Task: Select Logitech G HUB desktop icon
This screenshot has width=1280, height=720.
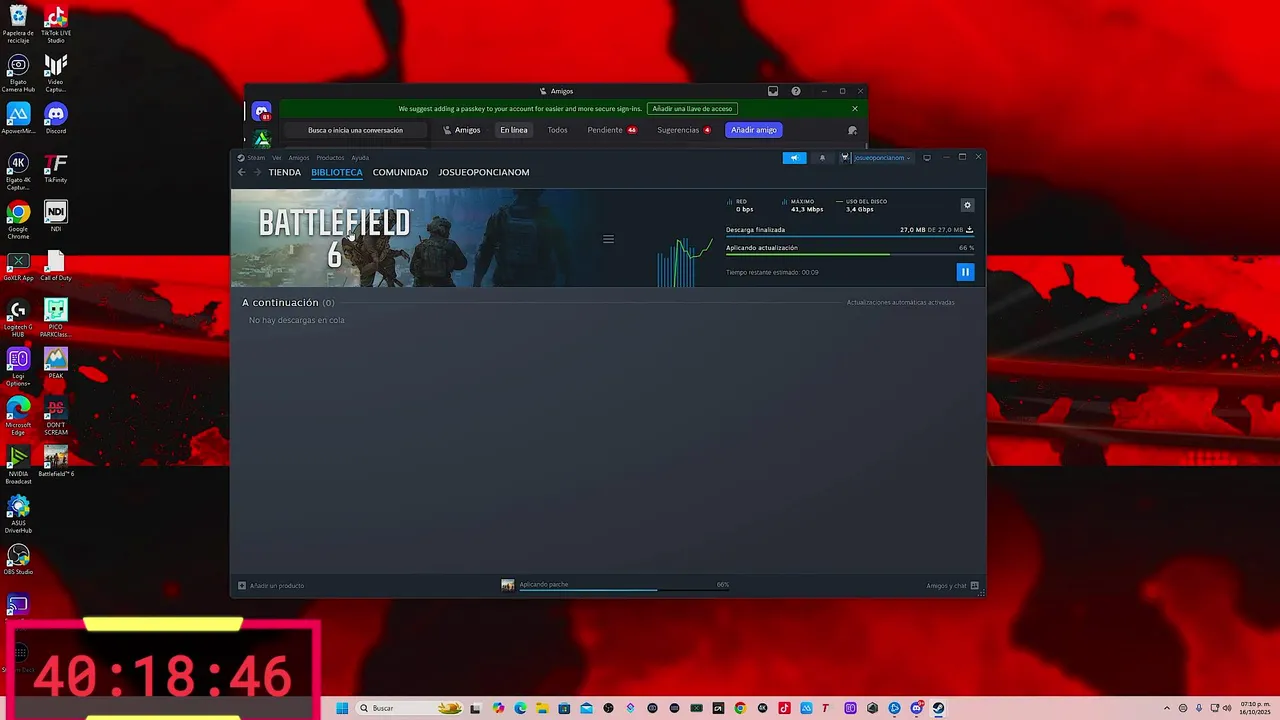Action: [x=18, y=318]
